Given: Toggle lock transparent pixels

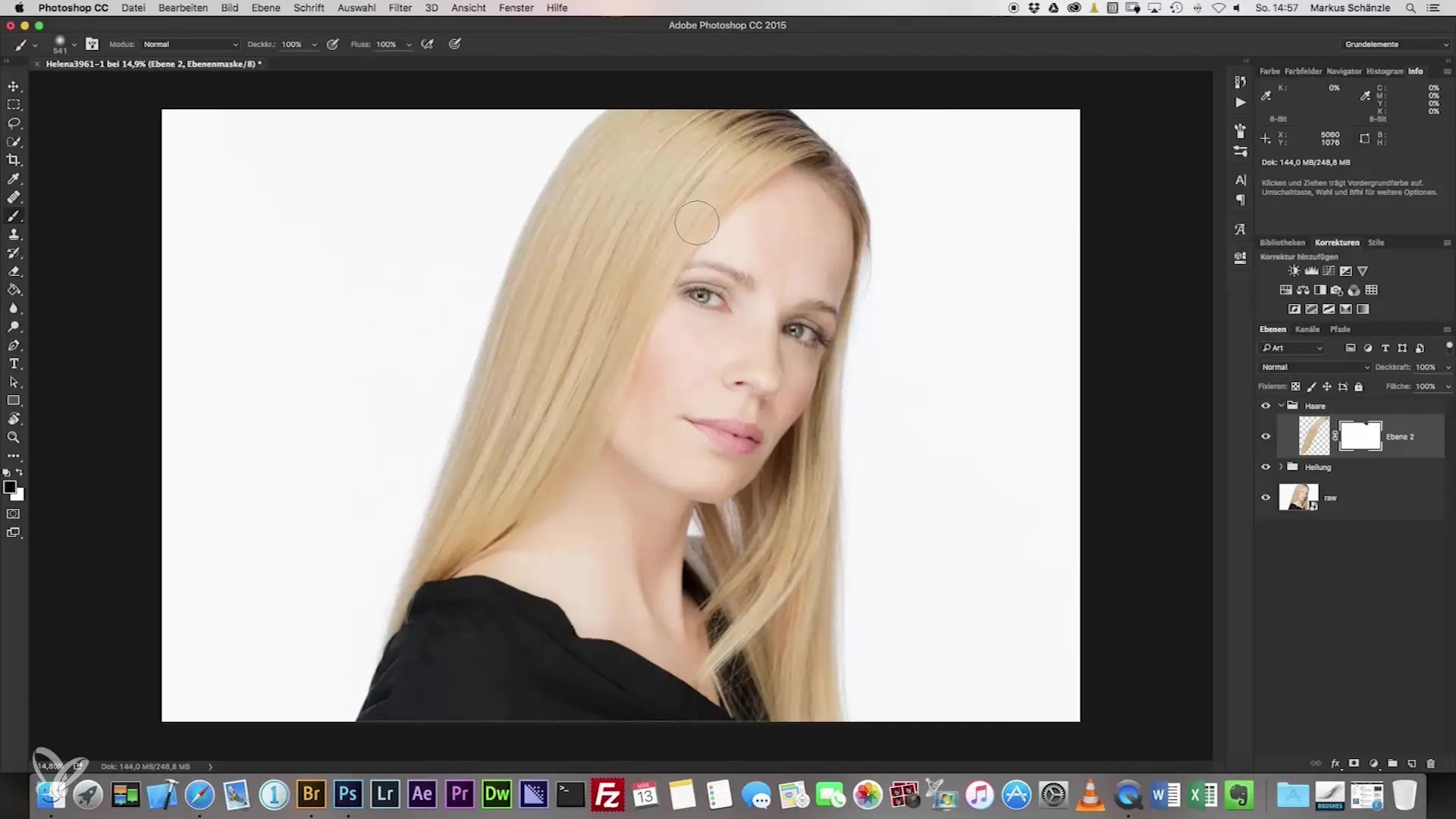Looking at the screenshot, I should [x=1296, y=387].
